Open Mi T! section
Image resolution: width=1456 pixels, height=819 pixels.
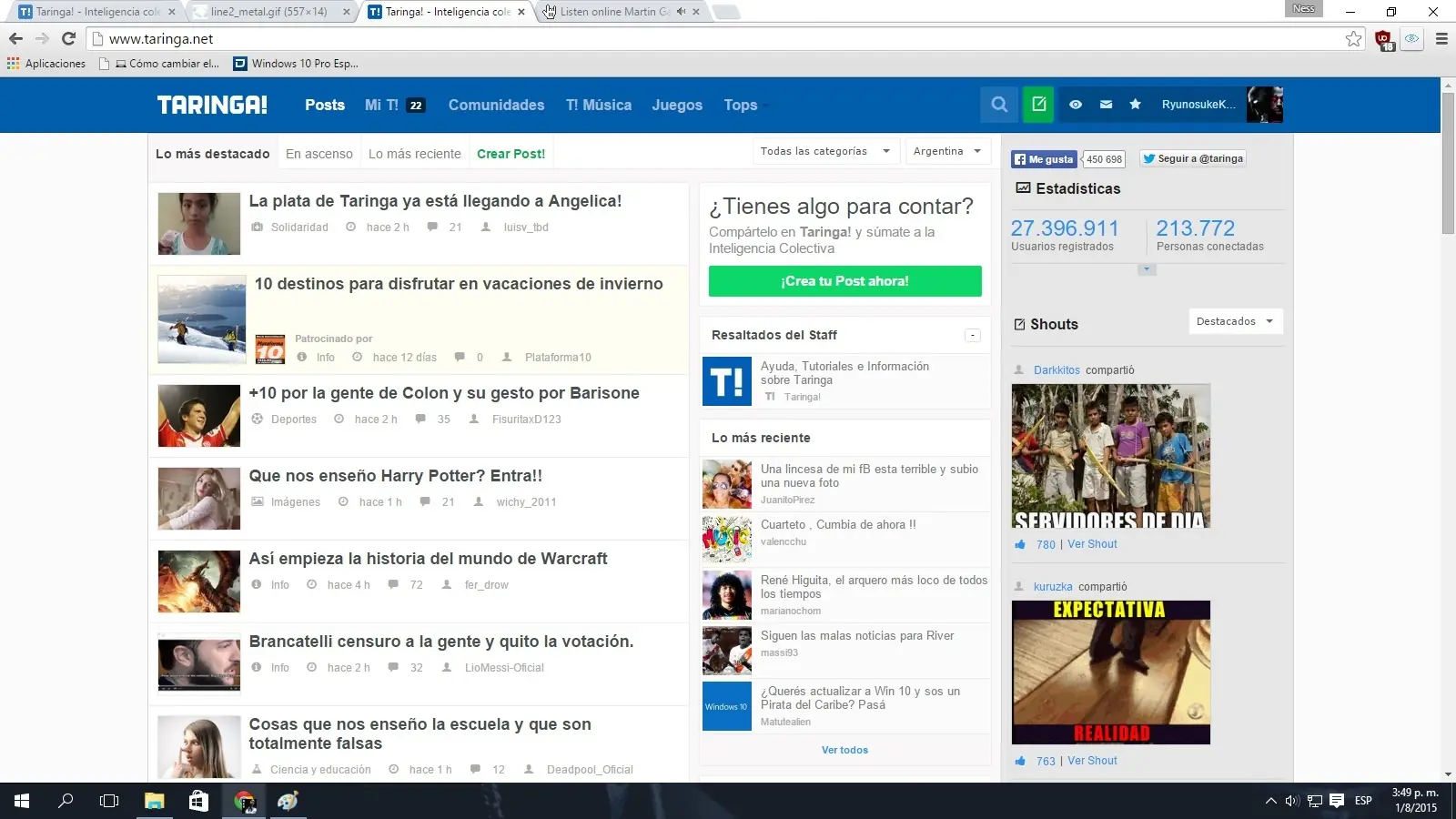[395, 105]
